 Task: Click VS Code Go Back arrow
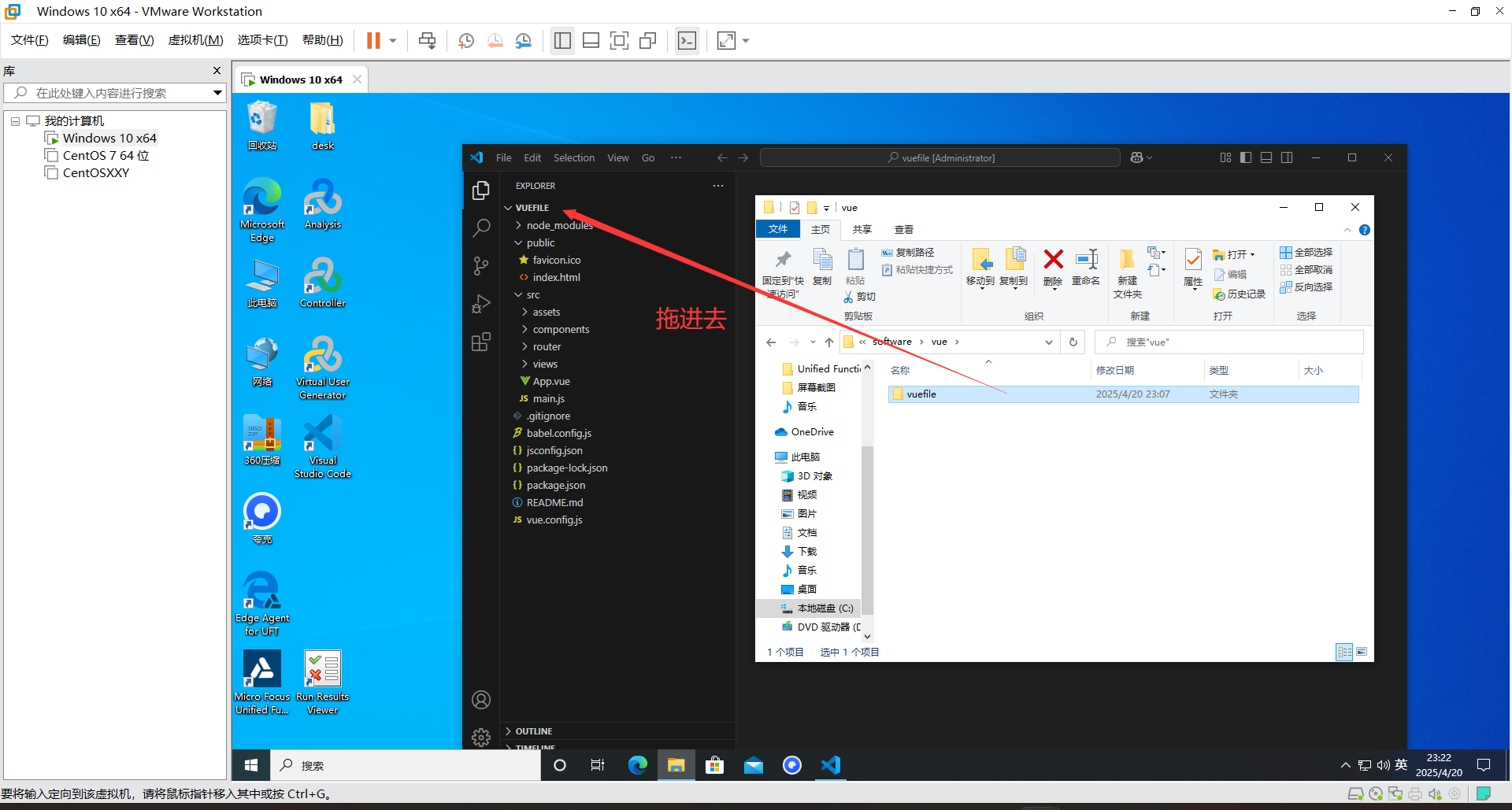(722, 157)
